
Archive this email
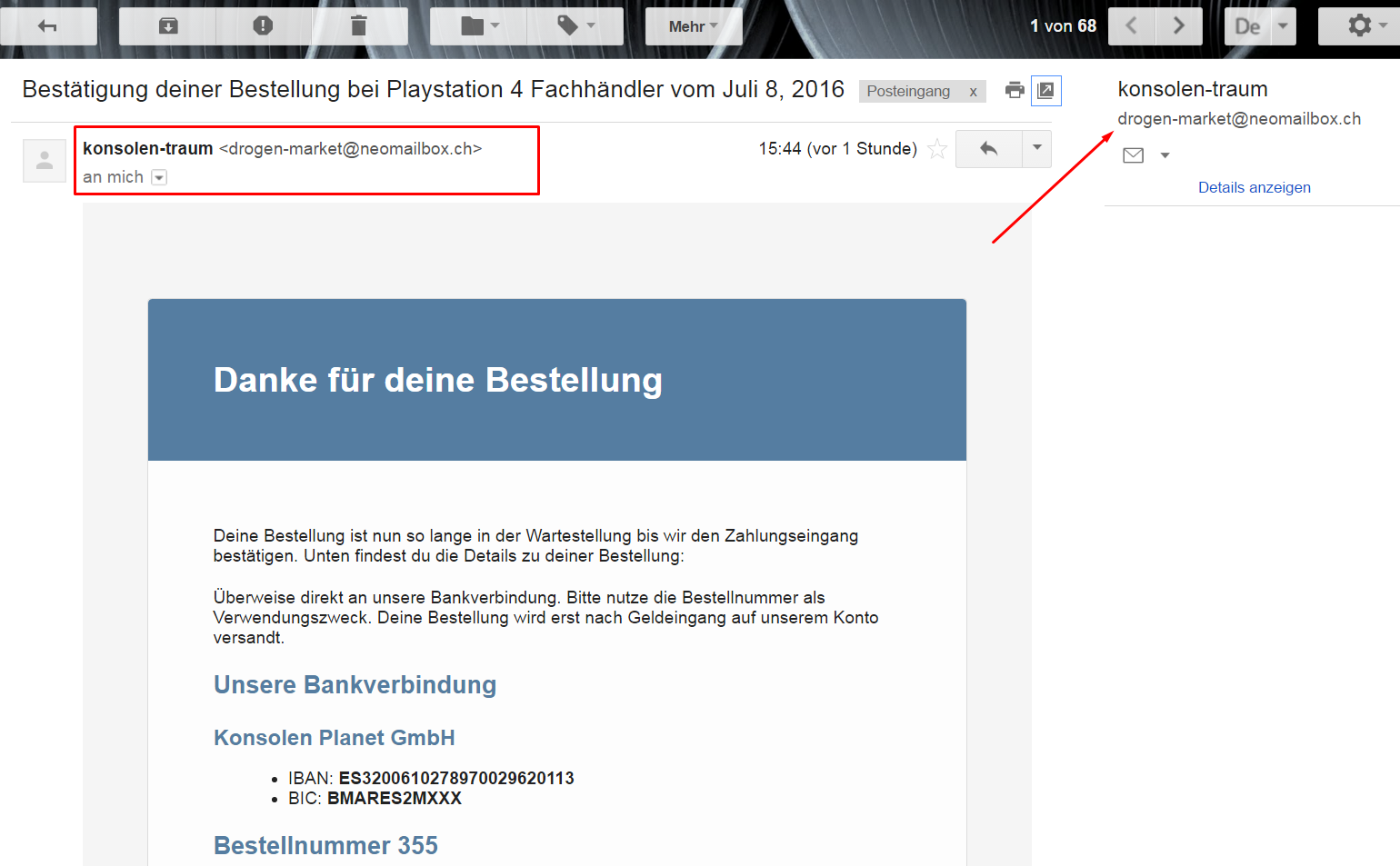tap(168, 26)
